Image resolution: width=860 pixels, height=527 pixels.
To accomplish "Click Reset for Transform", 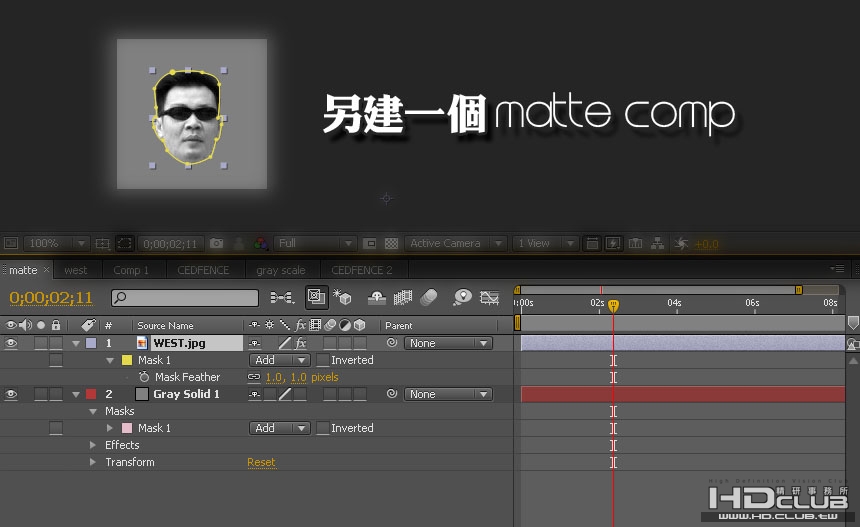I will [x=261, y=462].
